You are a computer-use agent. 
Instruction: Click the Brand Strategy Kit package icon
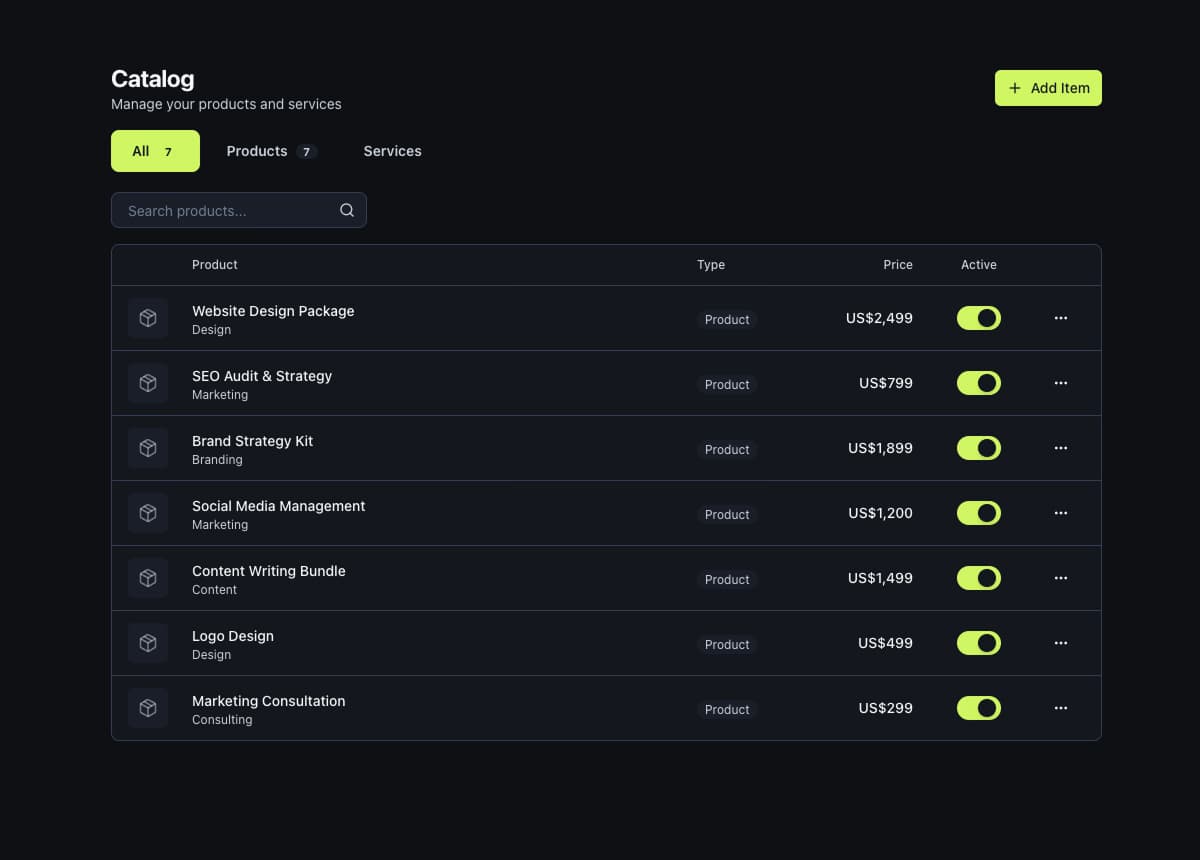point(148,448)
